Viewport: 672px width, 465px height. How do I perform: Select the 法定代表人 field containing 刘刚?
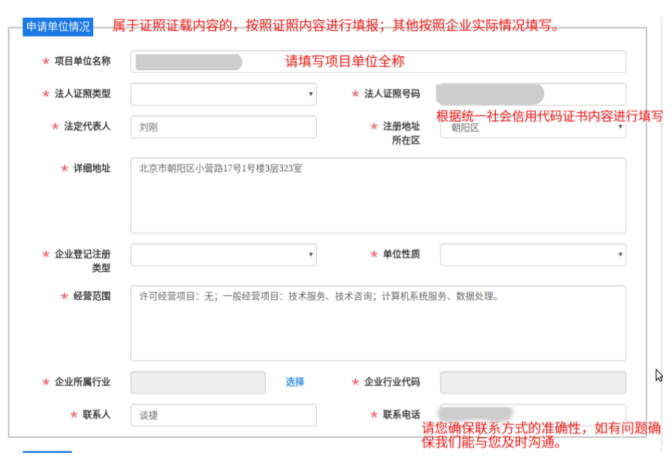point(223,127)
